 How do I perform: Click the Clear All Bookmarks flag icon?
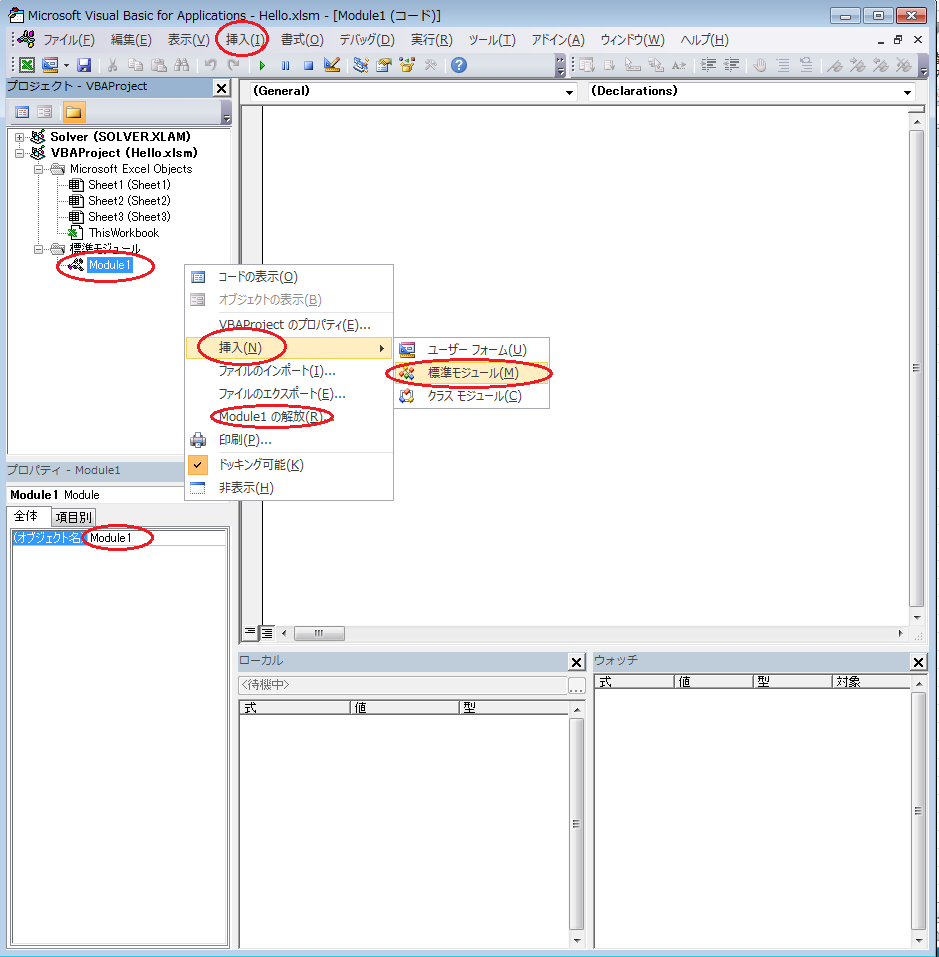(x=904, y=65)
